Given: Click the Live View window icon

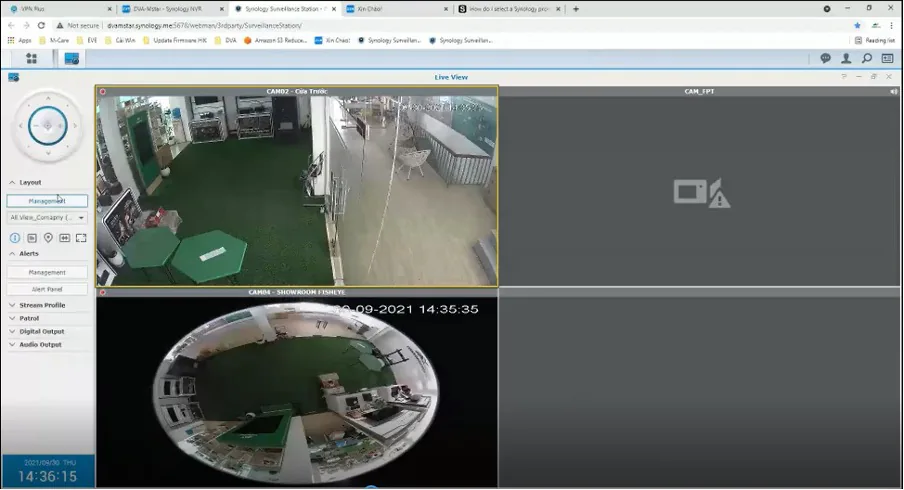Looking at the screenshot, I should 13,77.
